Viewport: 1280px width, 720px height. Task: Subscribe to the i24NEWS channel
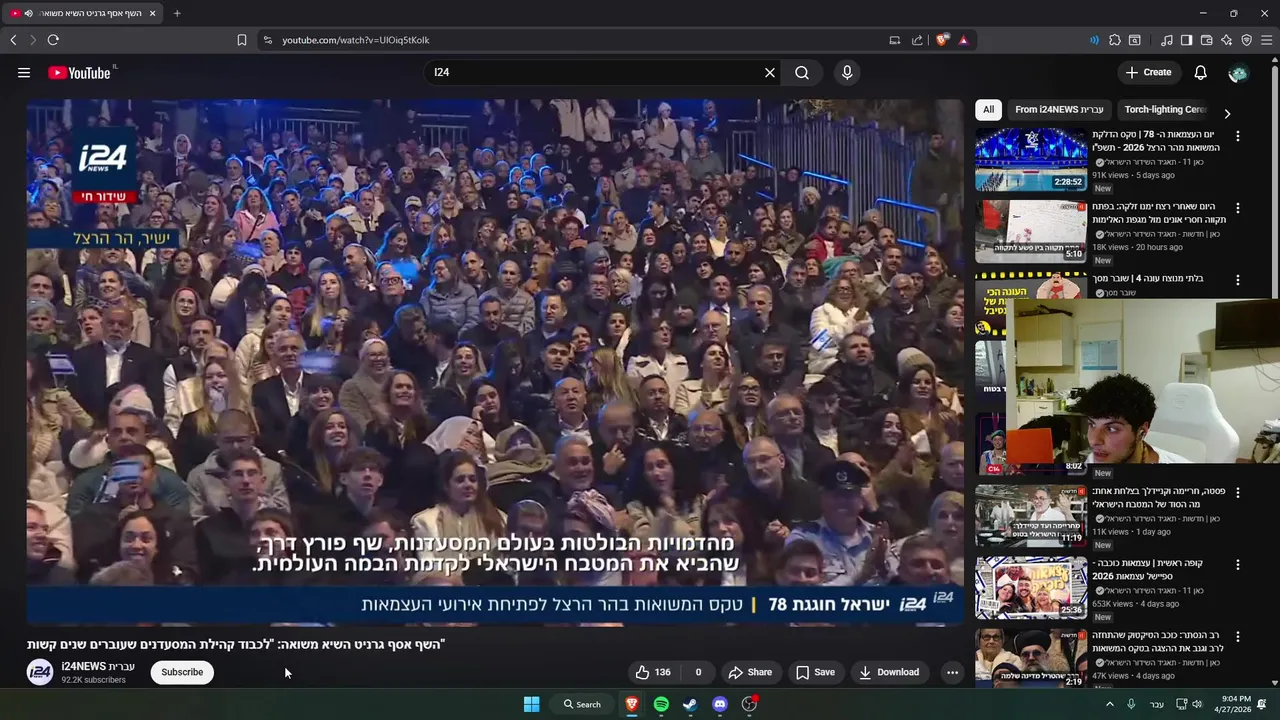point(182,672)
